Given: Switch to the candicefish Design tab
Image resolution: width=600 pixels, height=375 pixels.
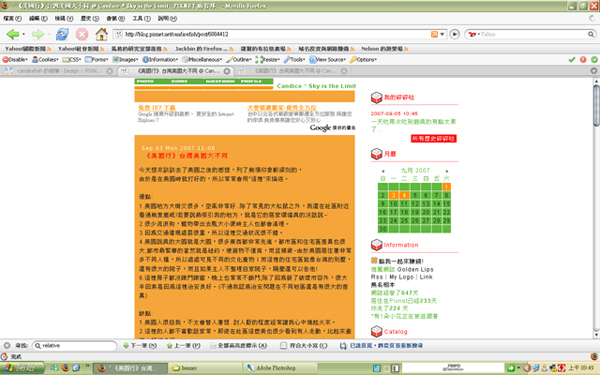Looking at the screenshot, I should (x=59, y=71).
